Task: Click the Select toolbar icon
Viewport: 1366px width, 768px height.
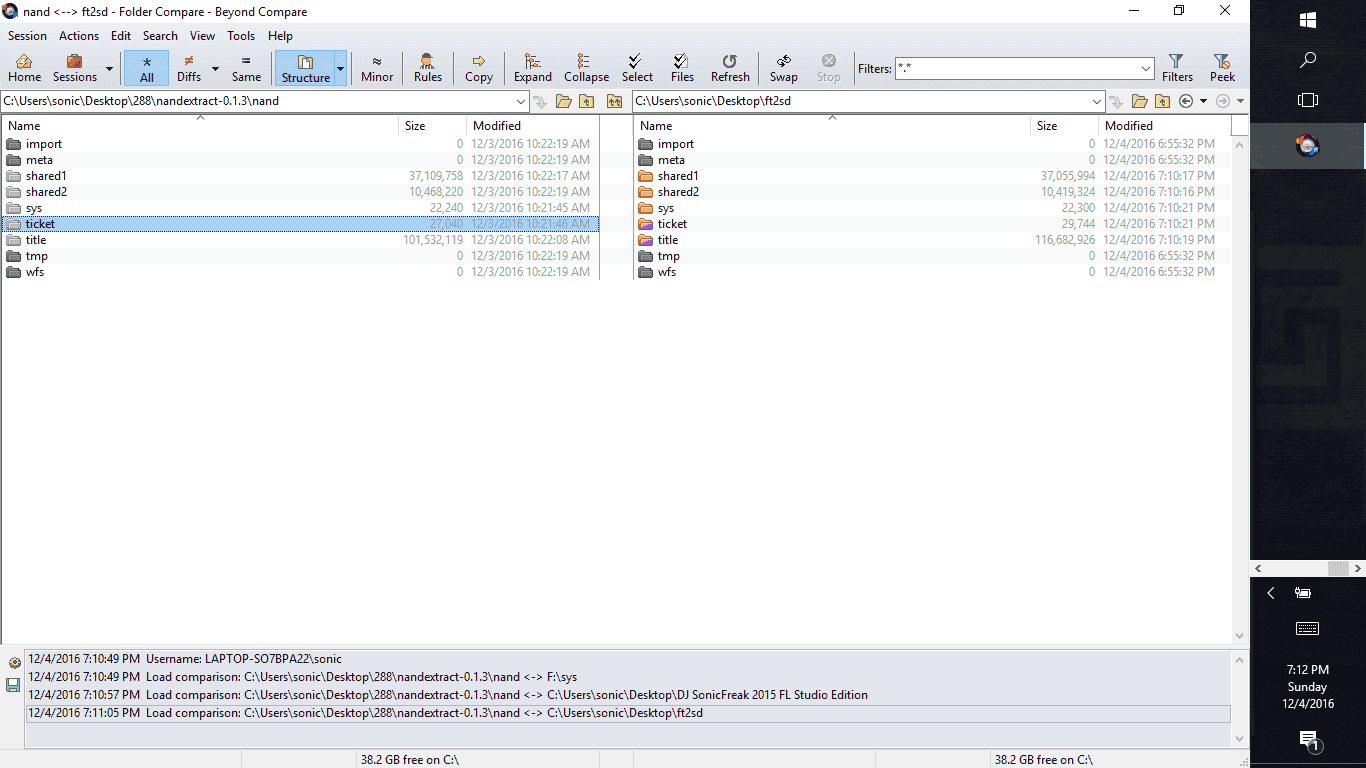Action: (637, 68)
